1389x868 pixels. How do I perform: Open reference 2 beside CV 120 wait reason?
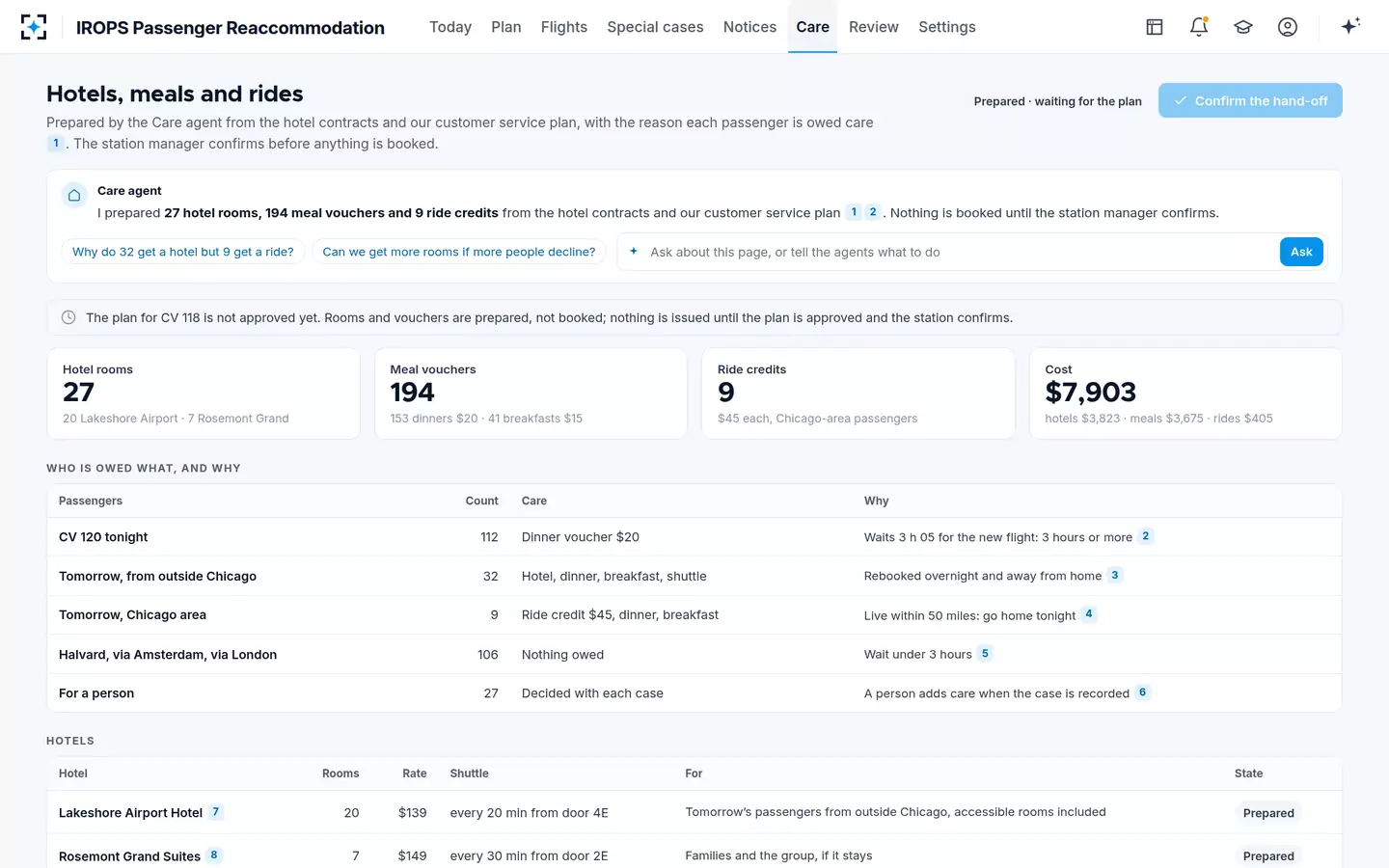pos(1145,536)
